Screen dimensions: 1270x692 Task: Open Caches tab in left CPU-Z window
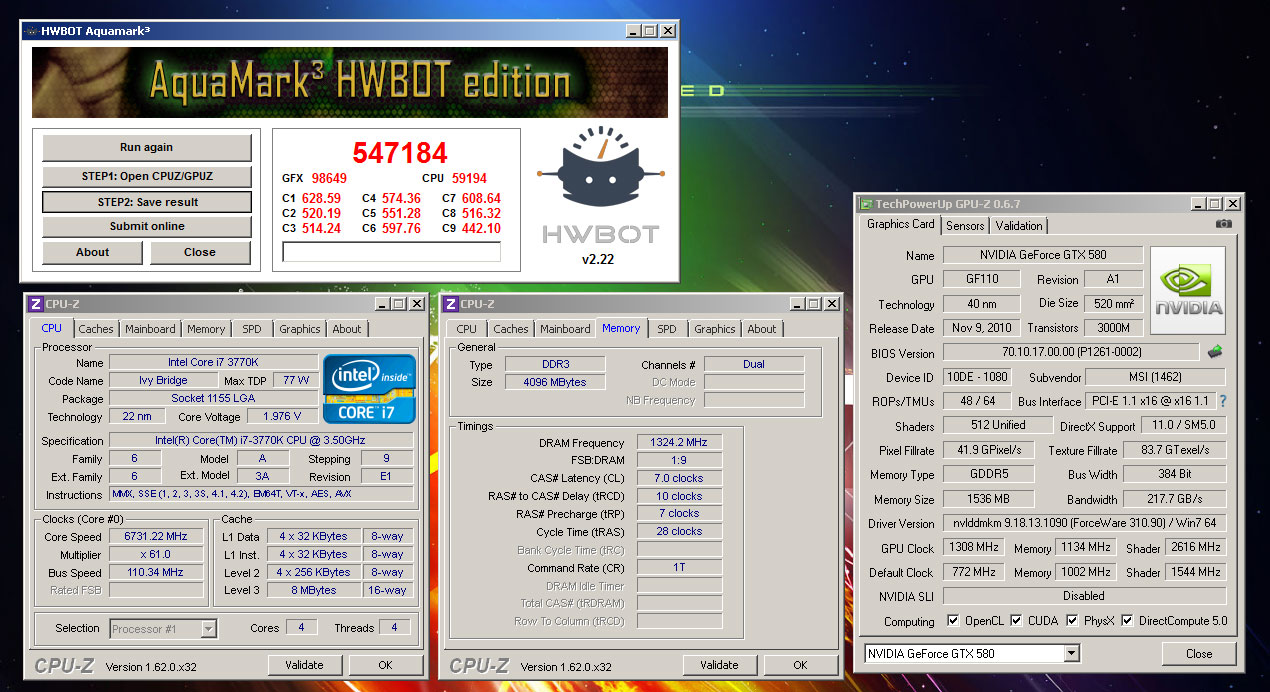click(96, 329)
